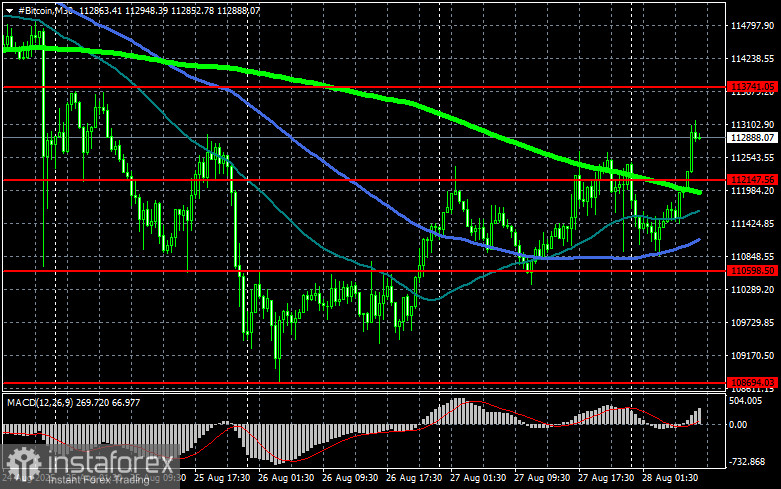
Task: Click the MACD scale value 0.00
Action: coord(738,425)
